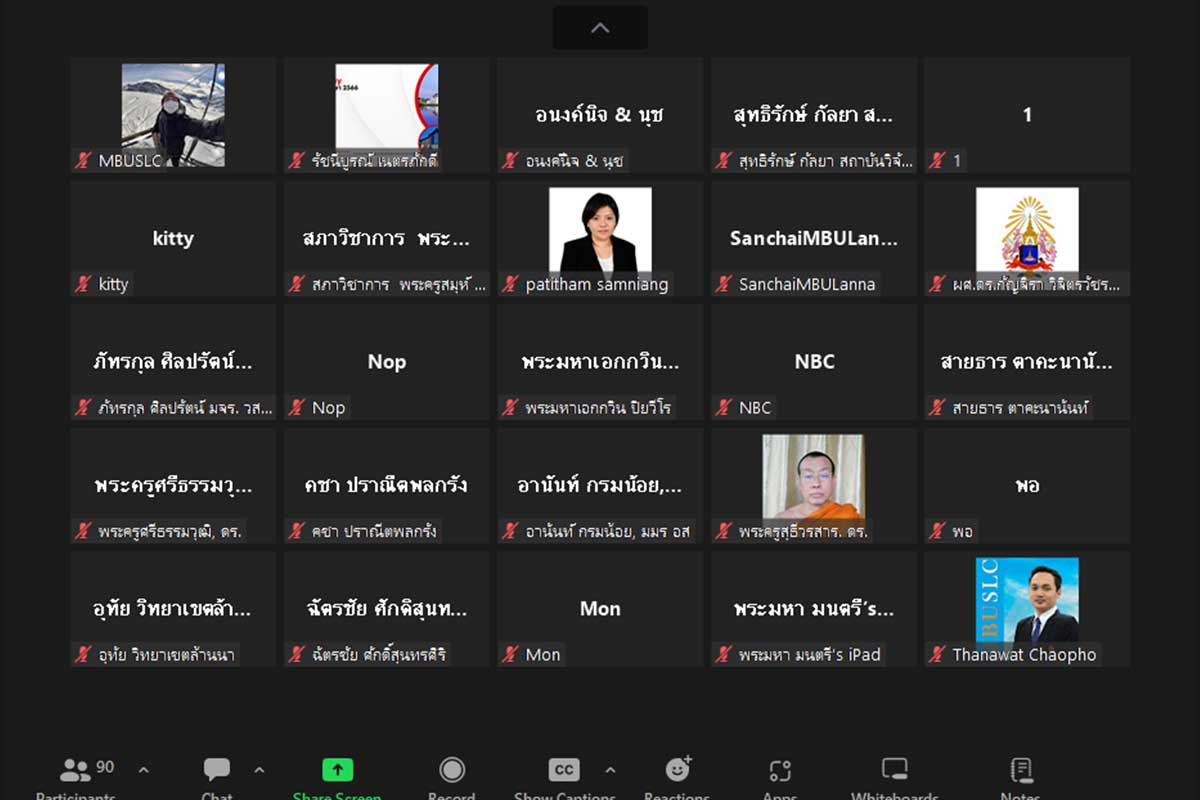Click the Record meeting icon
This screenshot has width=1200, height=800.
pos(452,770)
